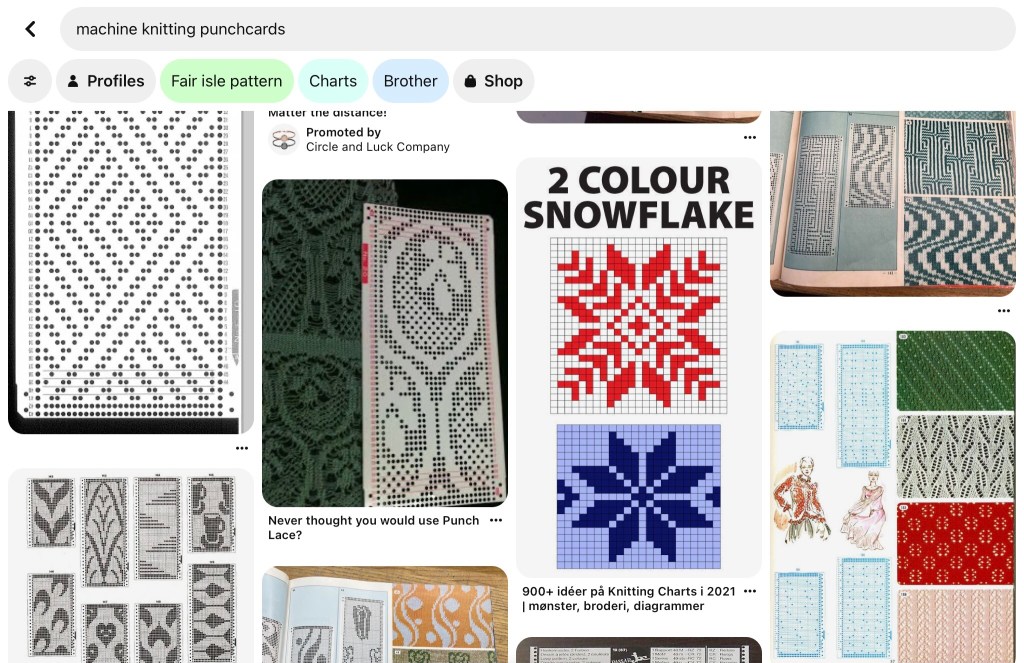The width and height of the screenshot is (1024, 663).
Task: Open the search filters sliders icon
Action: point(30,81)
